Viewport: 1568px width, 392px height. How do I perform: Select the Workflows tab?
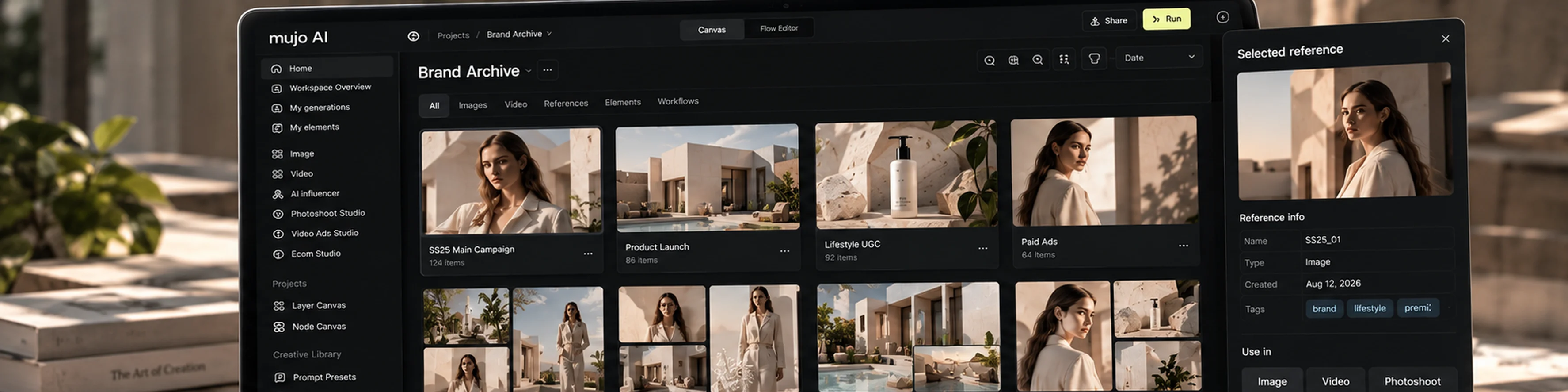click(x=677, y=101)
